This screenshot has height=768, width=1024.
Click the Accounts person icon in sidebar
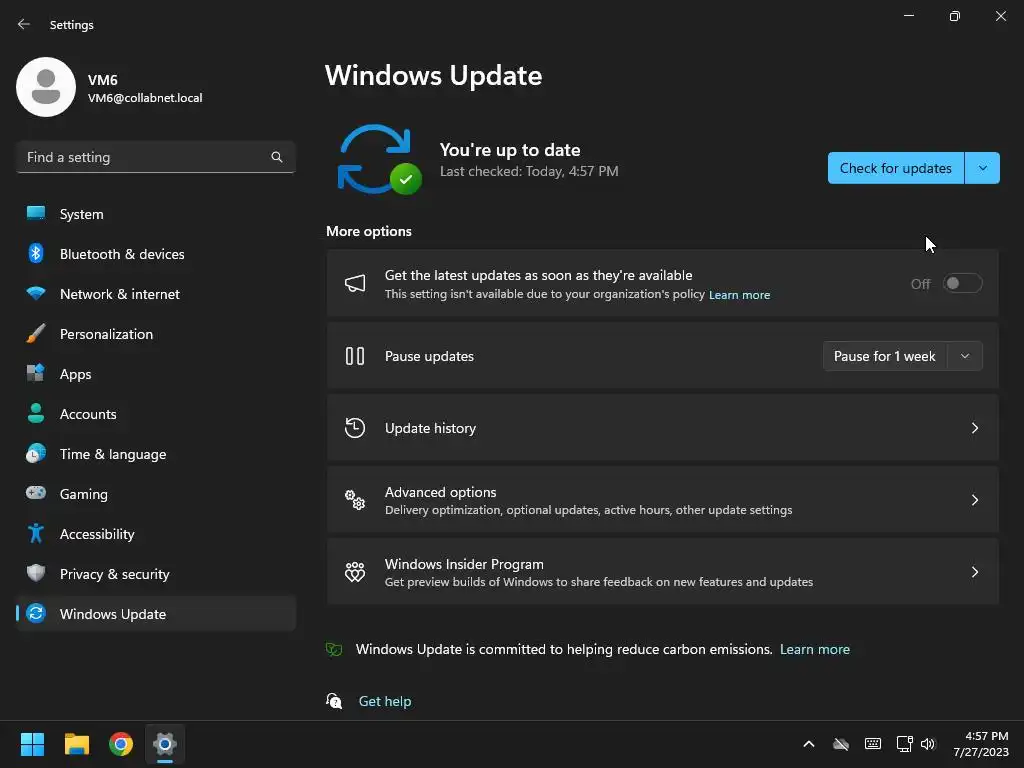coord(36,413)
